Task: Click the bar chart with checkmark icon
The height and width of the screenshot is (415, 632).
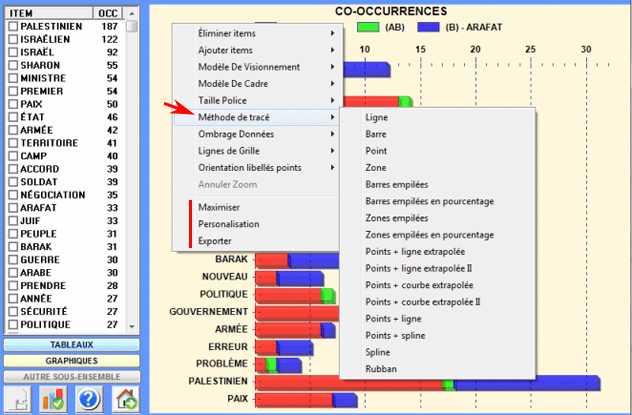Action: click(53, 399)
